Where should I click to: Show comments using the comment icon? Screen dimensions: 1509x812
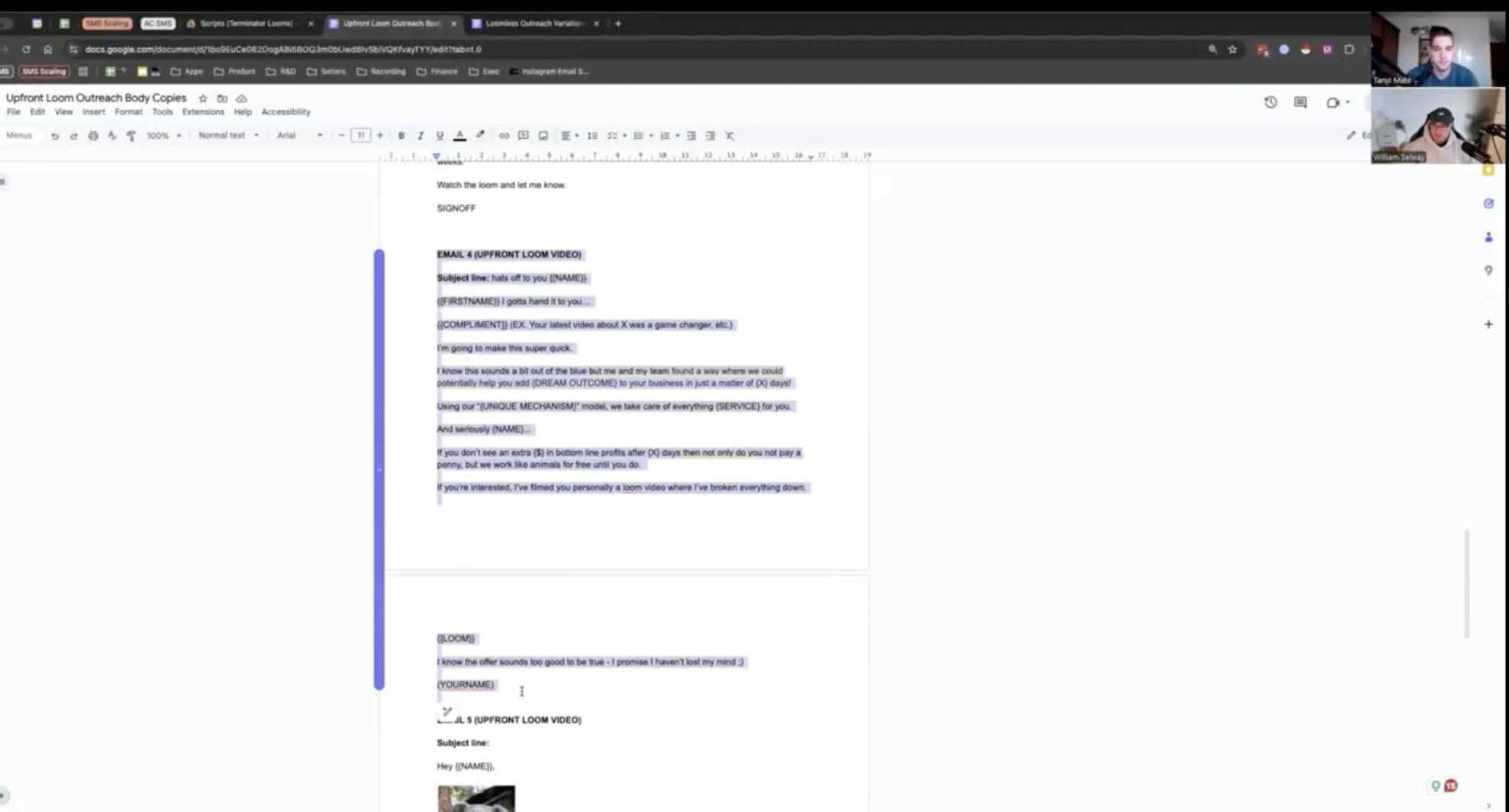pos(1300,102)
